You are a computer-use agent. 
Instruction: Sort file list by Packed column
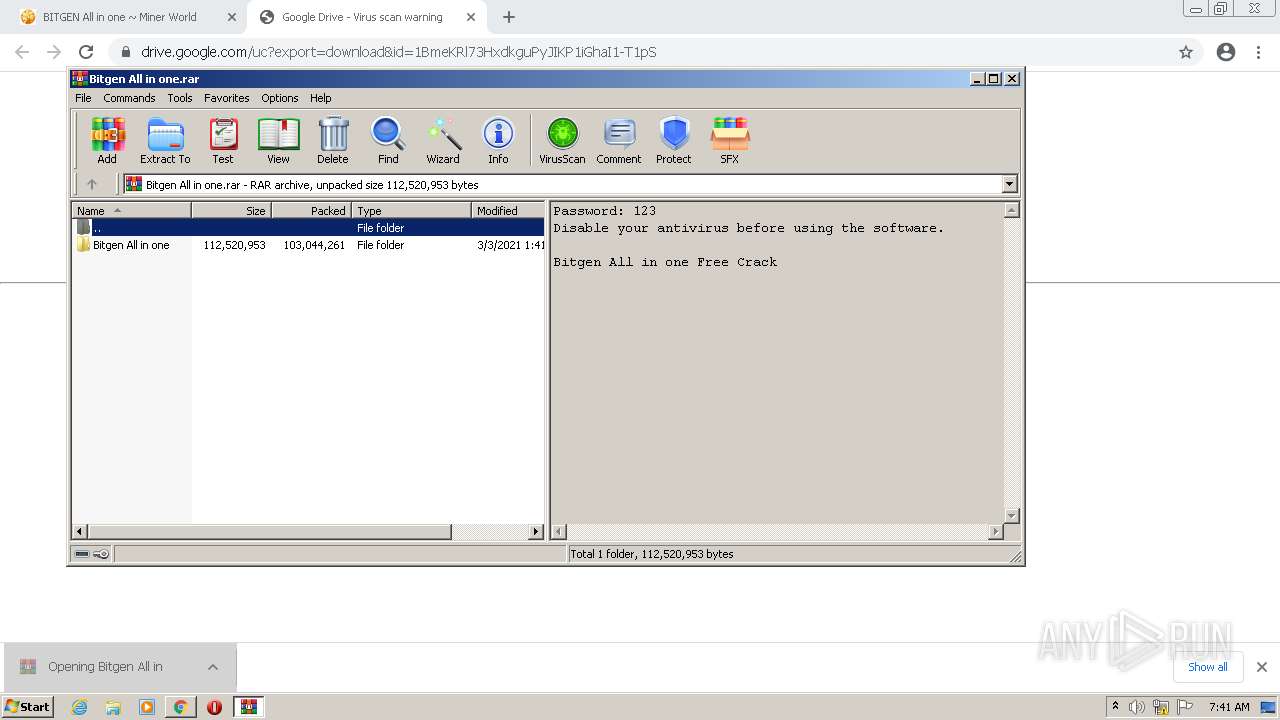311,210
